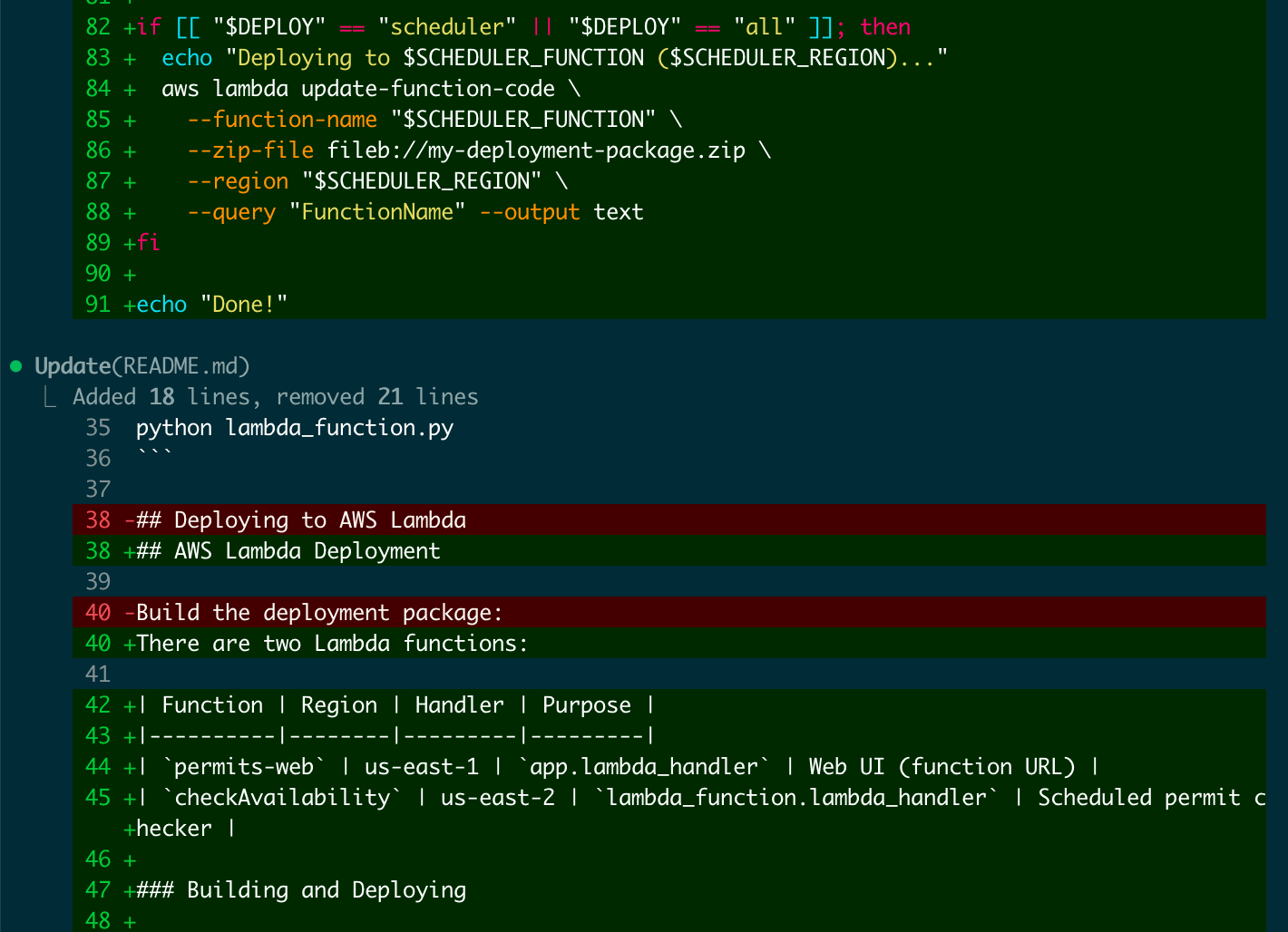Click "aws lambda update-function-code" command
1288x932 pixels.
click(x=358, y=89)
